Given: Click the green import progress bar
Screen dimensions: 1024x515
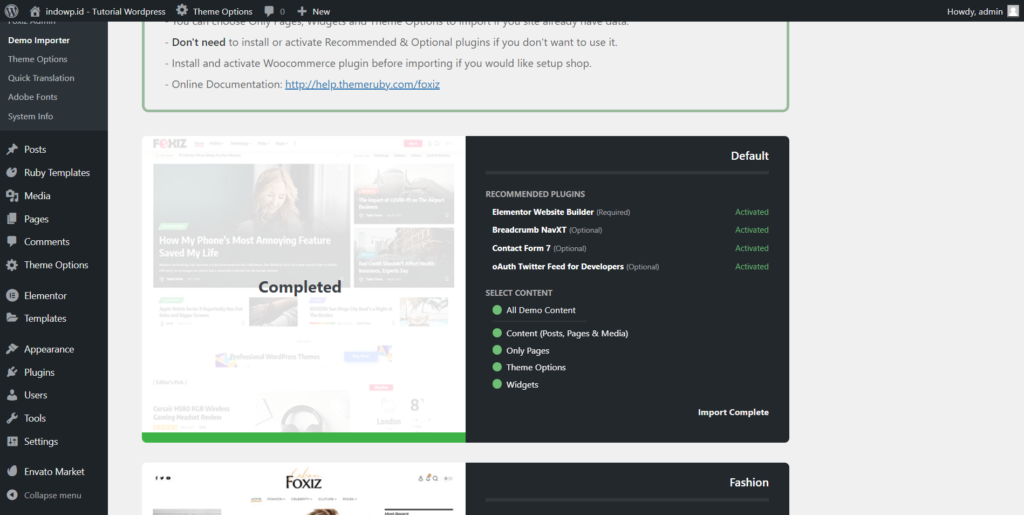Looking at the screenshot, I should [304, 437].
